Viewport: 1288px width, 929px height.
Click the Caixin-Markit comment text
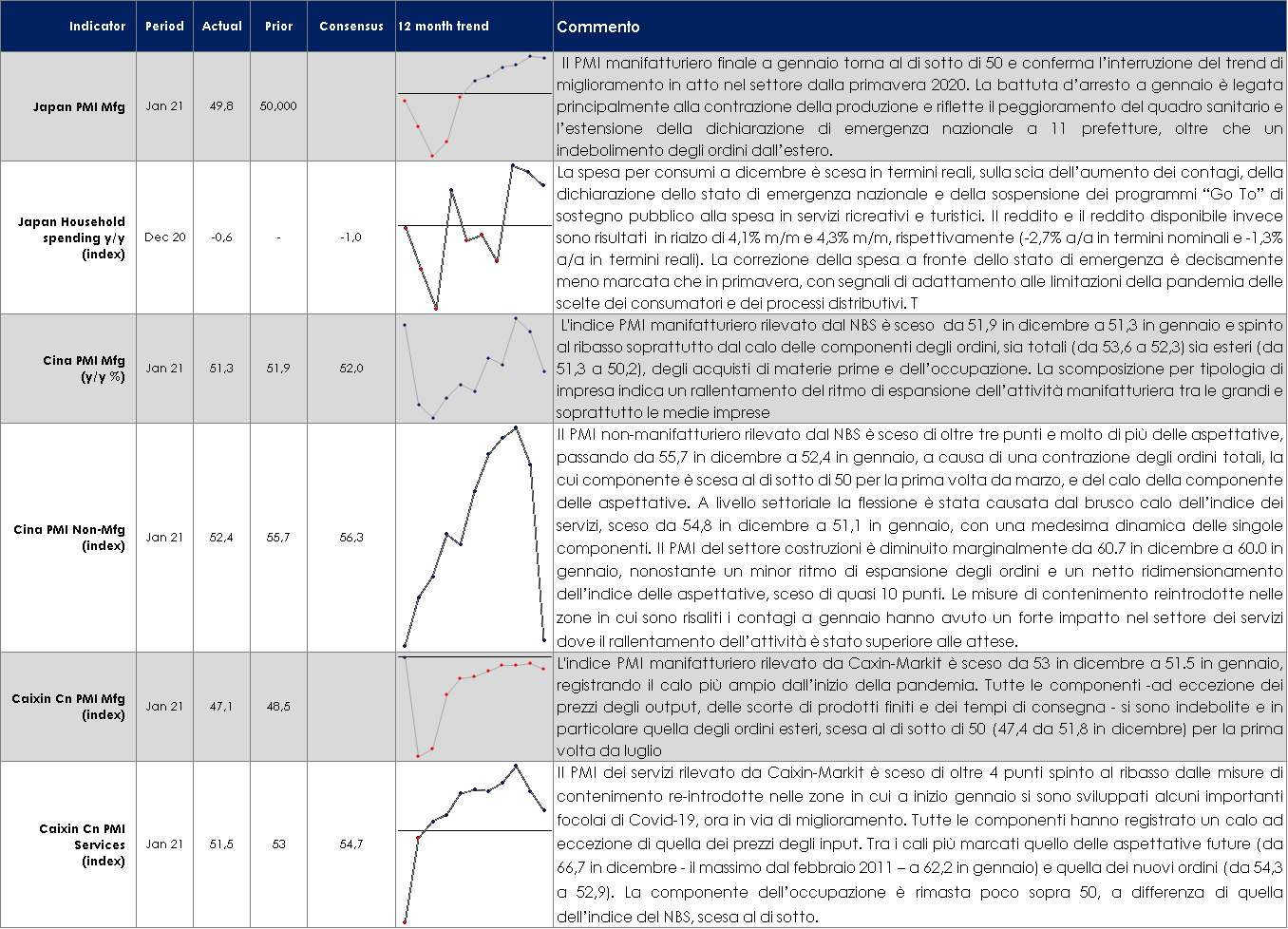[x=919, y=707]
